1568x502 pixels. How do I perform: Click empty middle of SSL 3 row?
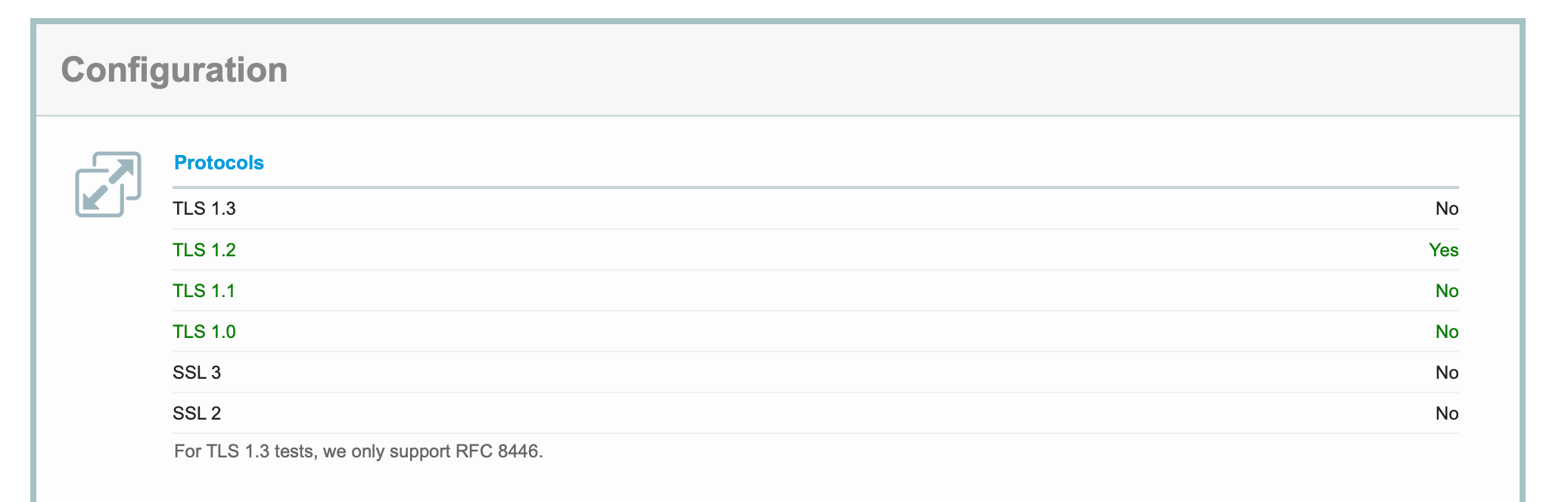click(816, 373)
